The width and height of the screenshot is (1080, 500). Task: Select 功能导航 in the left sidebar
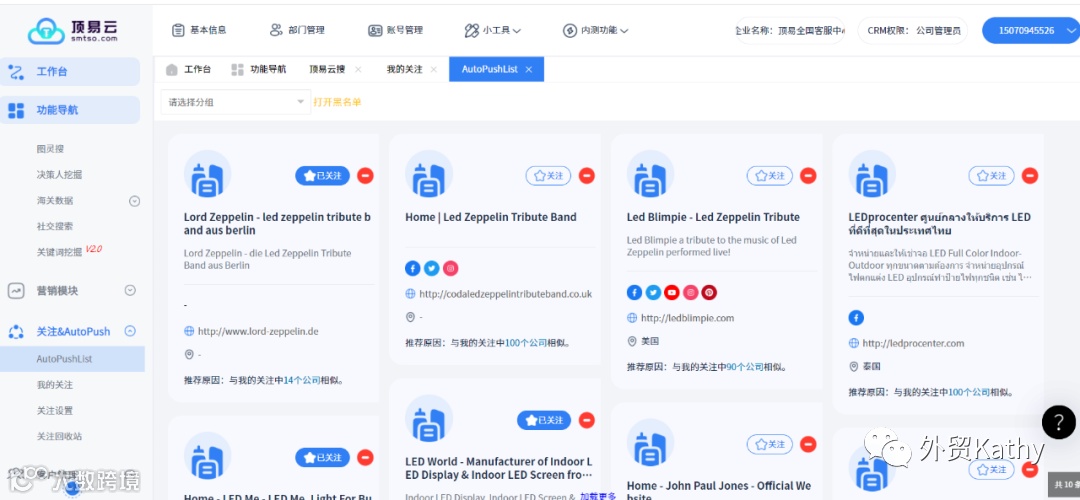[x=70, y=110]
